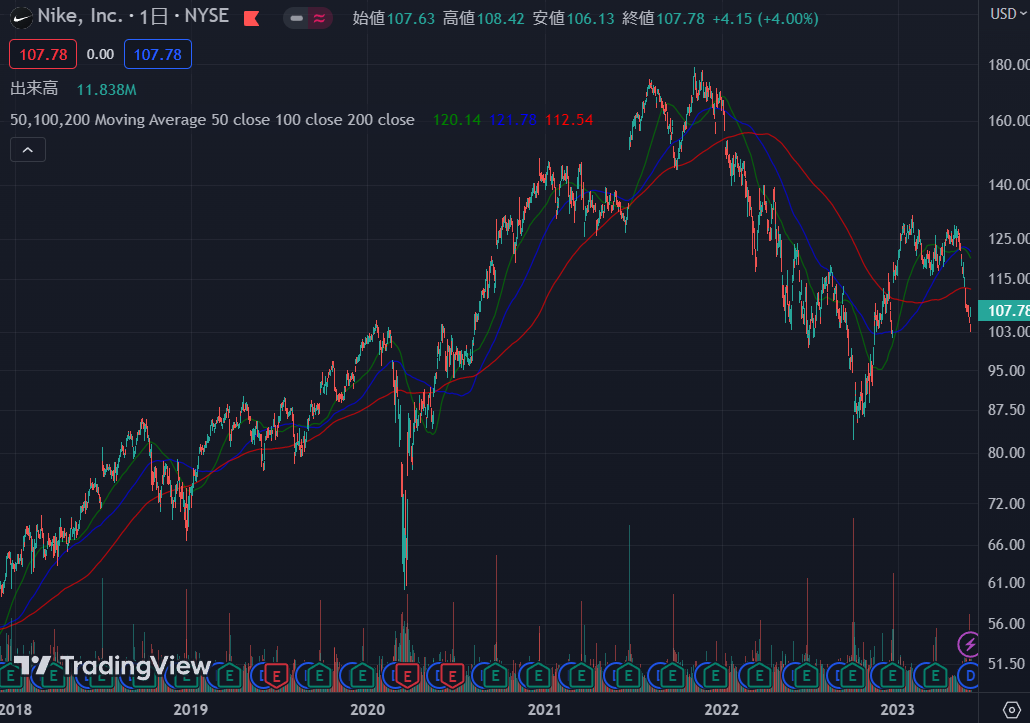Click the green 107.78 current price tag
The height and width of the screenshot is (723, 1030).
pos(1004,311)
